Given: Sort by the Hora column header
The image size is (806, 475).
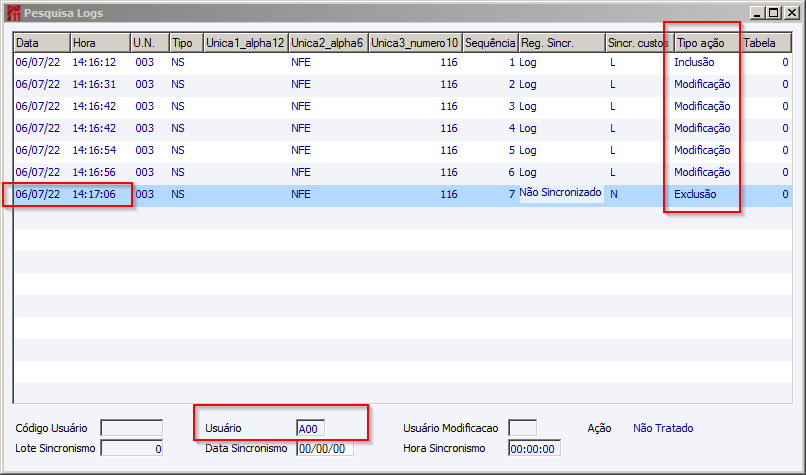Looking at the screenshot, I should [x=100, y=43].
